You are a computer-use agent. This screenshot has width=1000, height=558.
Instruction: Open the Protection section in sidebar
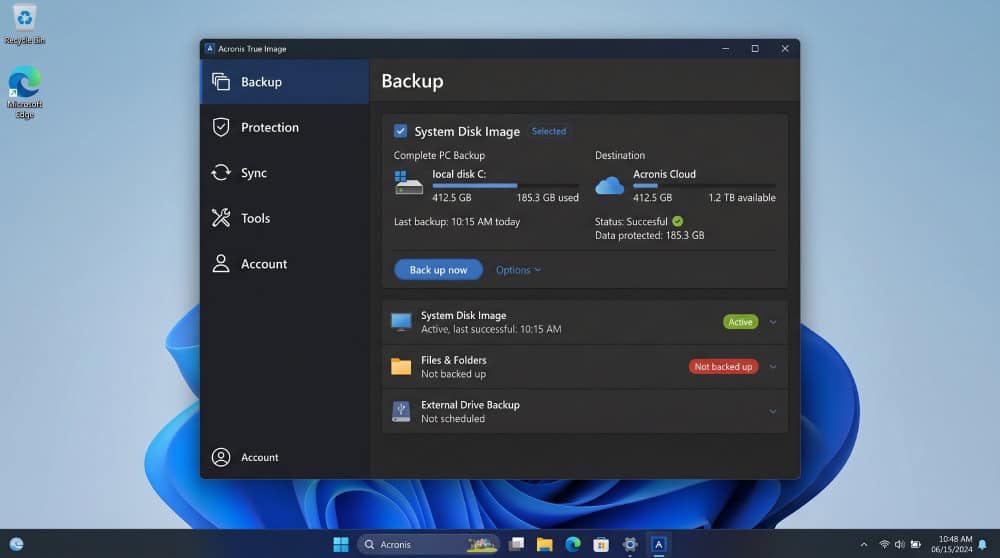point(284,128)
